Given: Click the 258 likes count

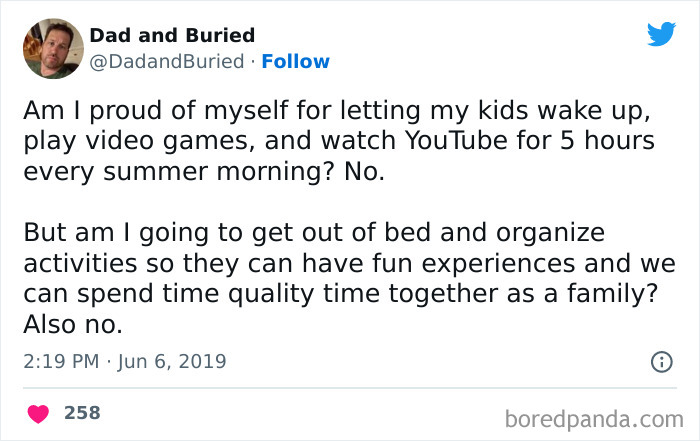Looking at the screenshot, I should (82, 412).
